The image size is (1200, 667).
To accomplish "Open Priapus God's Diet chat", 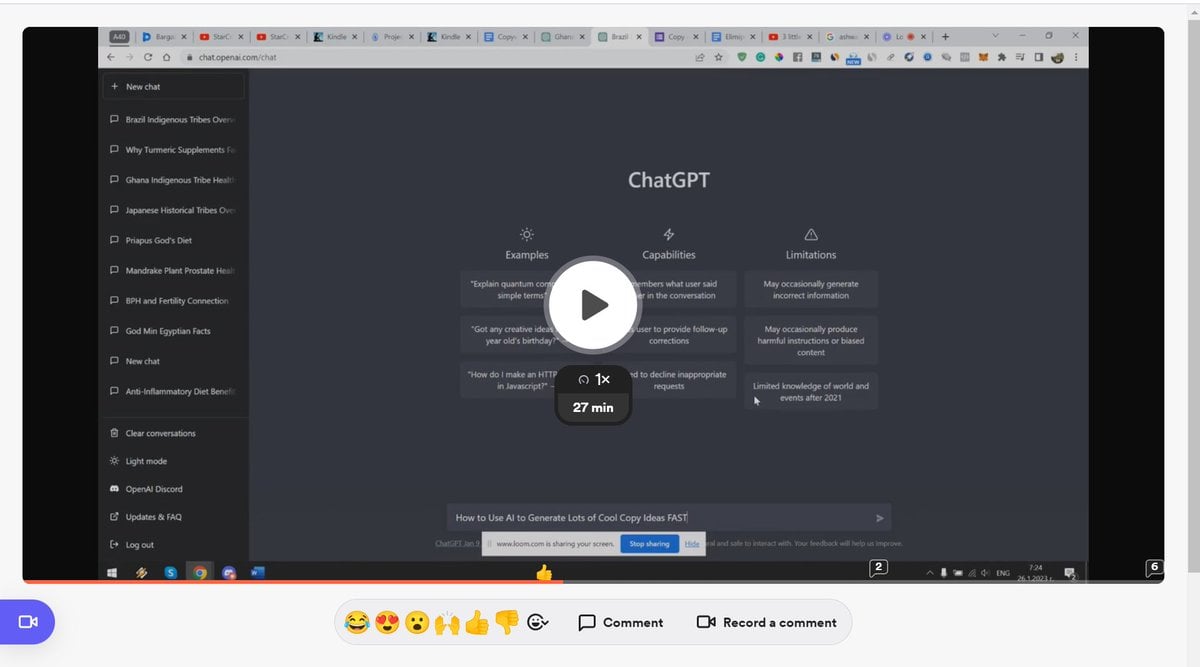I will [173, 240].
